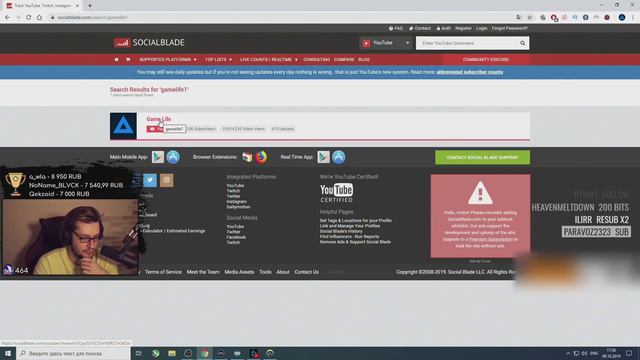The width and height of the screenshot is (640, 360).
Task: Open the Game Life channel result
Action: [x=159, y=119]
